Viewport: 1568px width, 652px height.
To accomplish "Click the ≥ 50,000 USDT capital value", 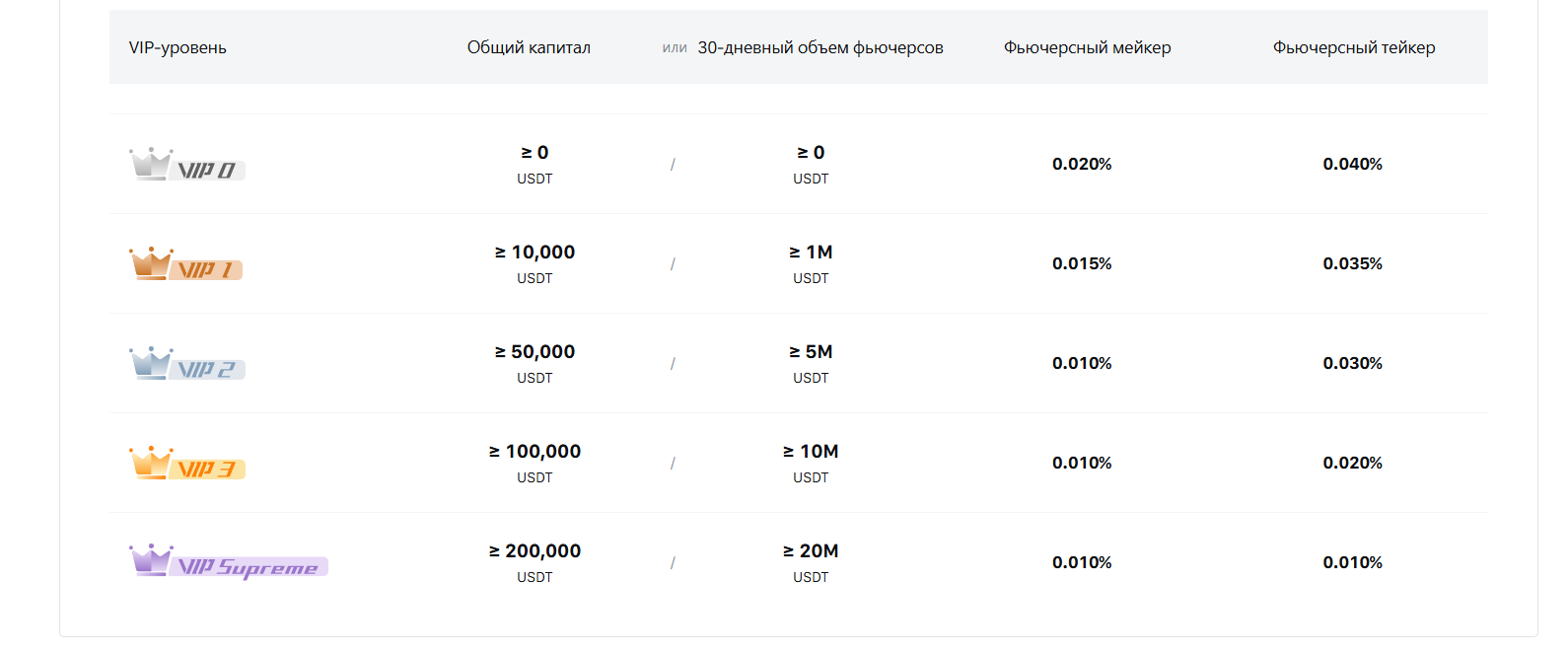I will (x=535, y=363).
